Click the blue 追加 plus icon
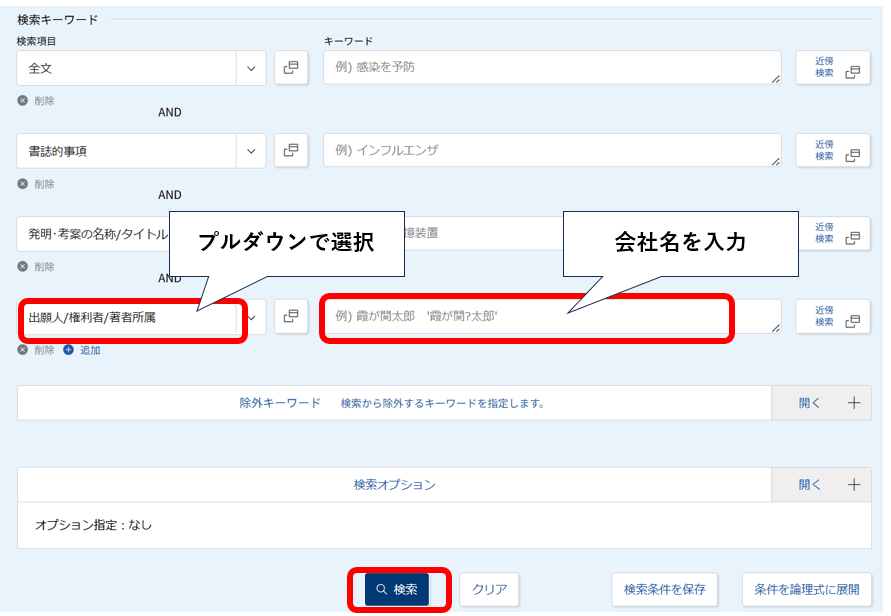Screen dimensions: 891x616 pyautogui.click(x=69, y=350)
